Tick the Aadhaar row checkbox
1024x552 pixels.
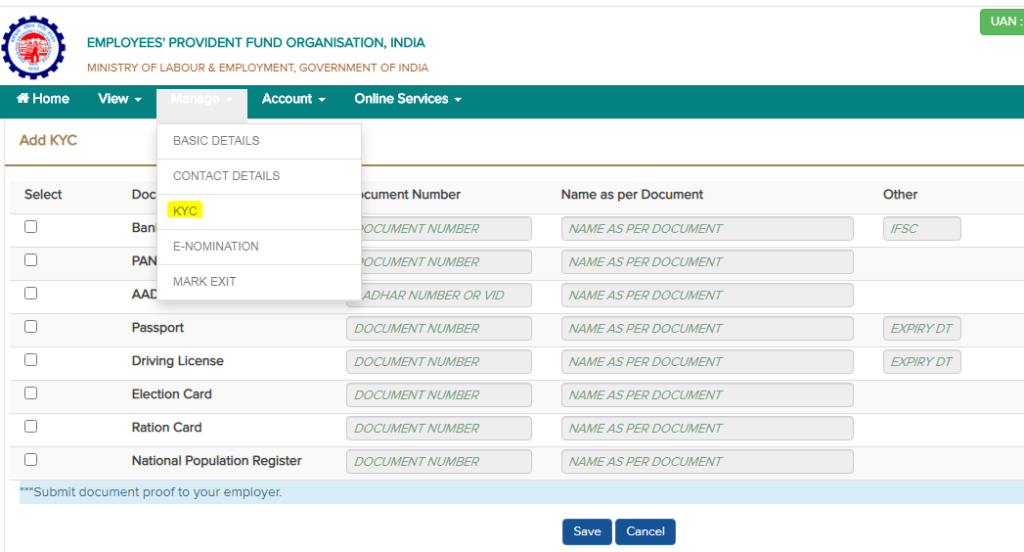pyautogui.click(x=31, y=293)
